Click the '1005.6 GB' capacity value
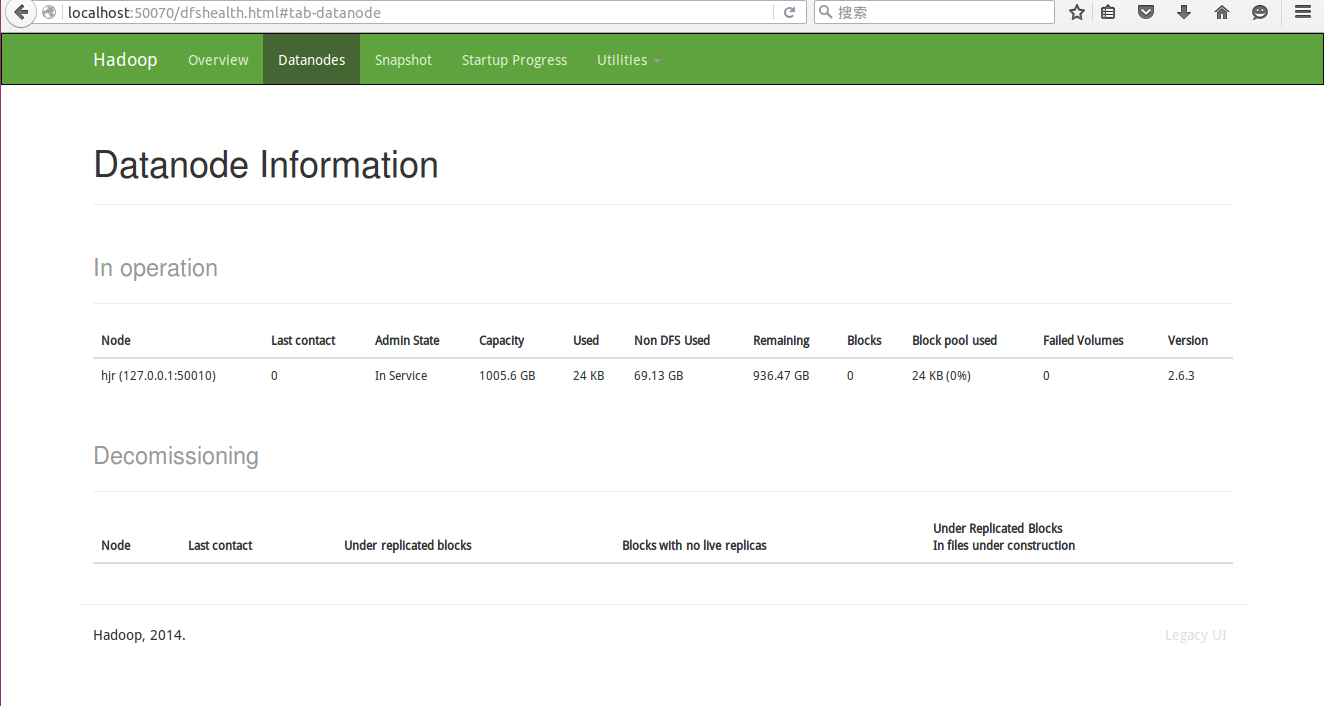1324x706 pixels. click(507, 376)
